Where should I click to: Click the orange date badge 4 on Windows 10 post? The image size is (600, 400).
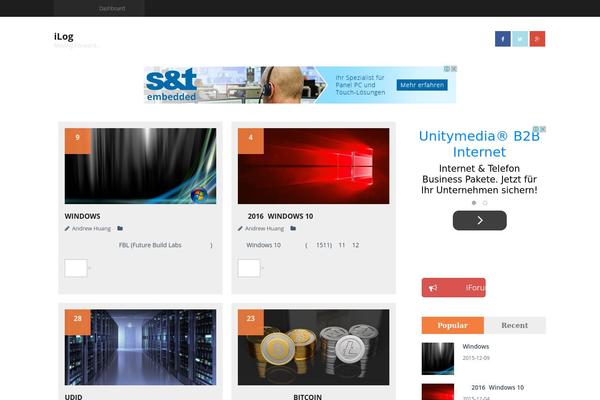click(251, 141)
